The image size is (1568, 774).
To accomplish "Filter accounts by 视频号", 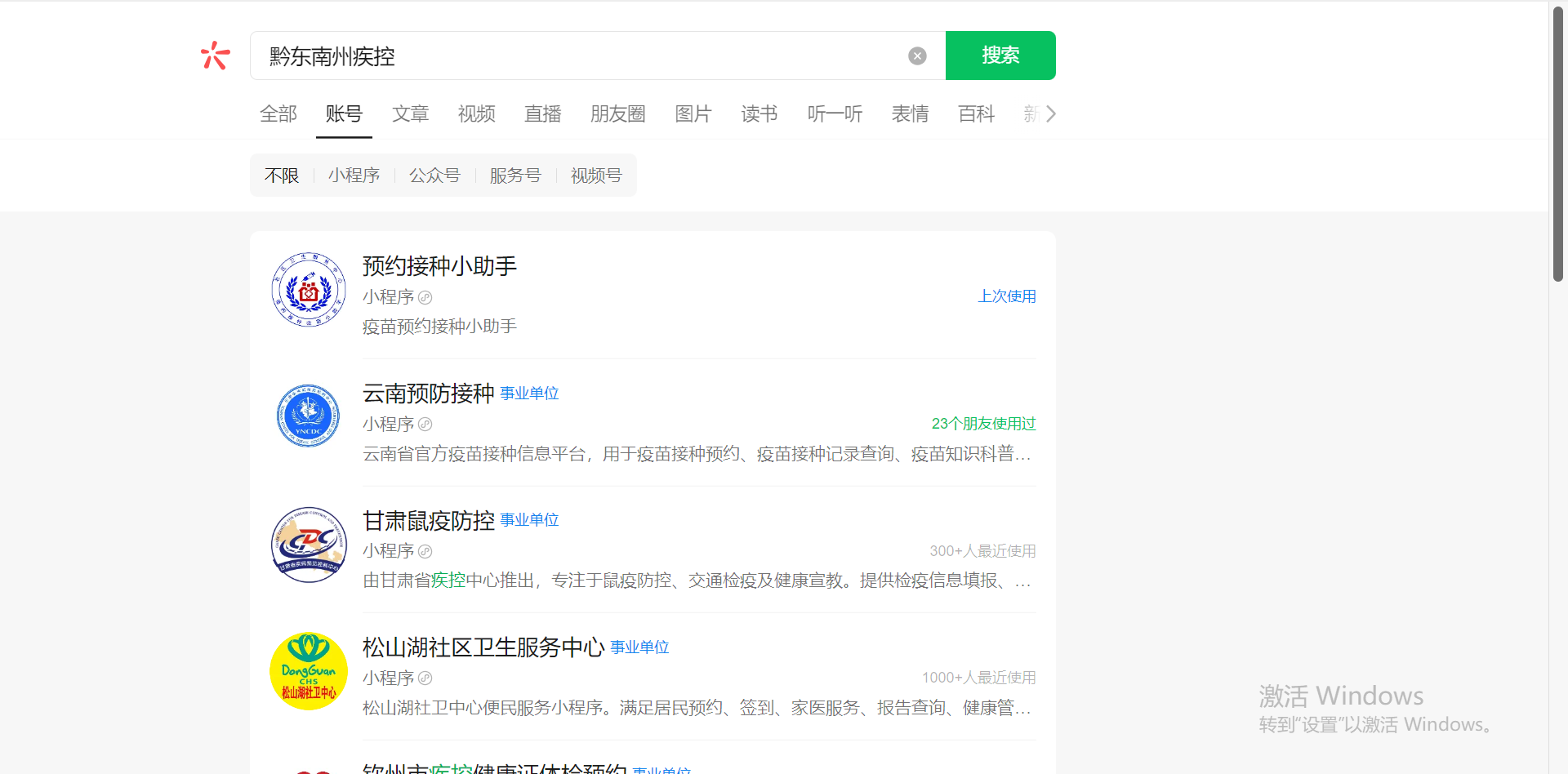I will coord(596,176).
